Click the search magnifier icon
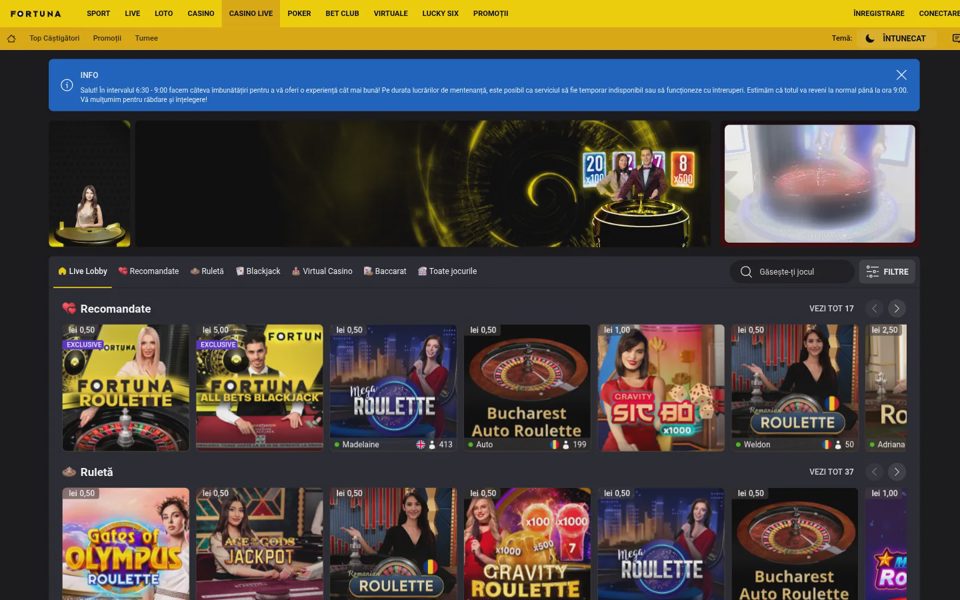 point(746,272)
